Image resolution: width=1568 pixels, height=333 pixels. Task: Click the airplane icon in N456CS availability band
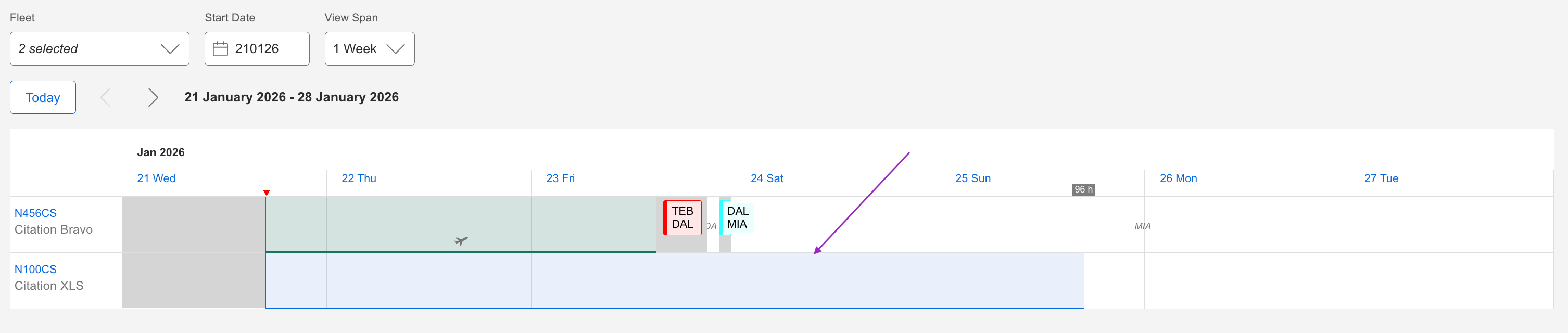click(461, 240)
